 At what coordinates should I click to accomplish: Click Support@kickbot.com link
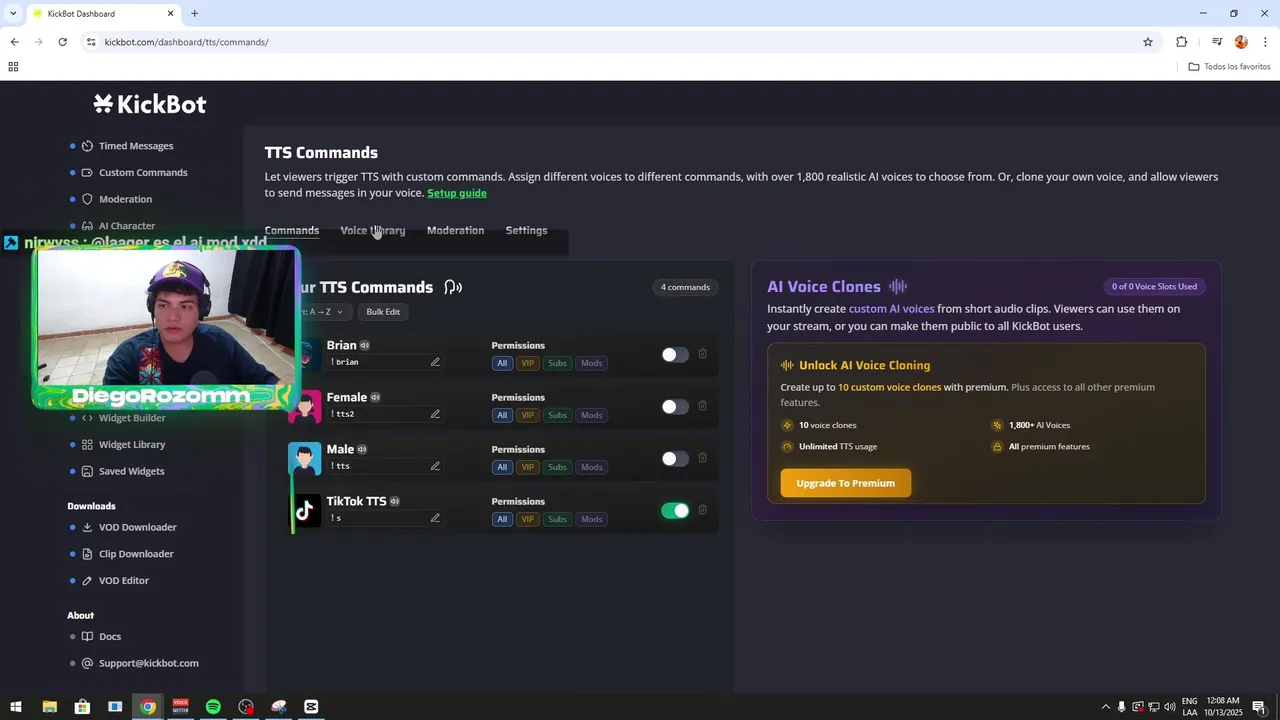pos(149,663)
